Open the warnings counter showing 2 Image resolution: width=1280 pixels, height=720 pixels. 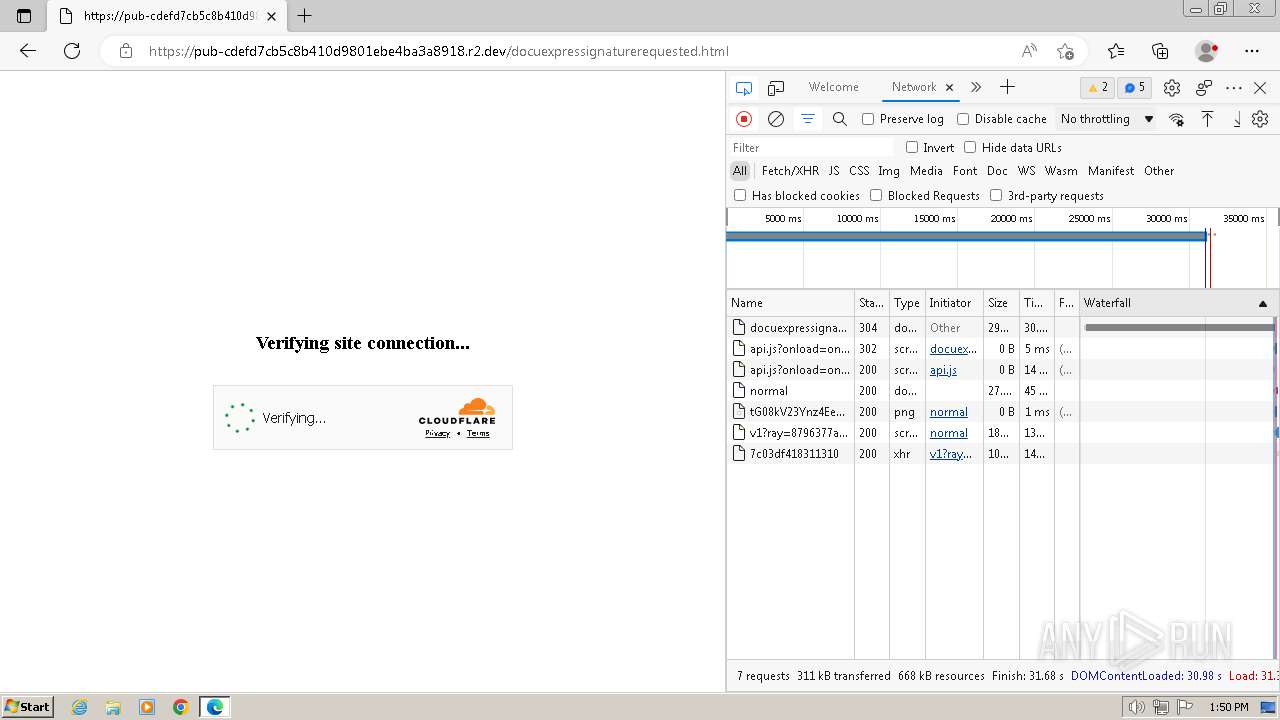(x=1097, y=88)
